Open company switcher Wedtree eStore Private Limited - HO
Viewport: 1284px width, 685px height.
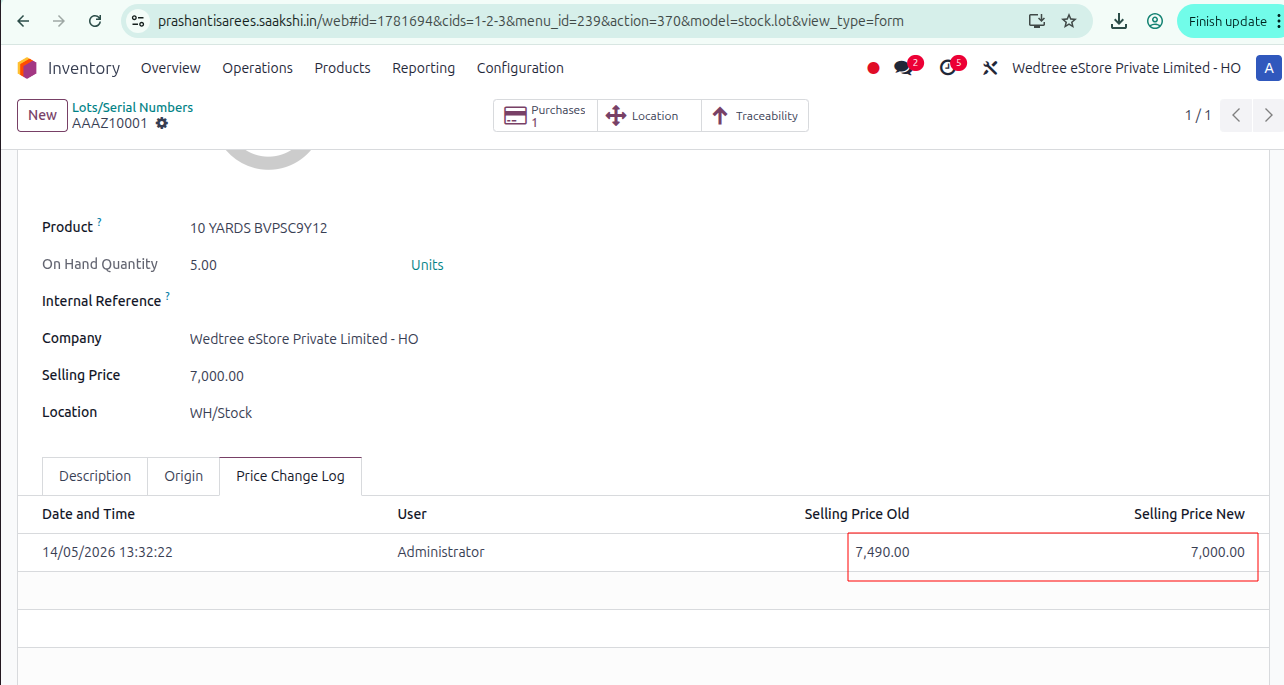click(1126, 68)
